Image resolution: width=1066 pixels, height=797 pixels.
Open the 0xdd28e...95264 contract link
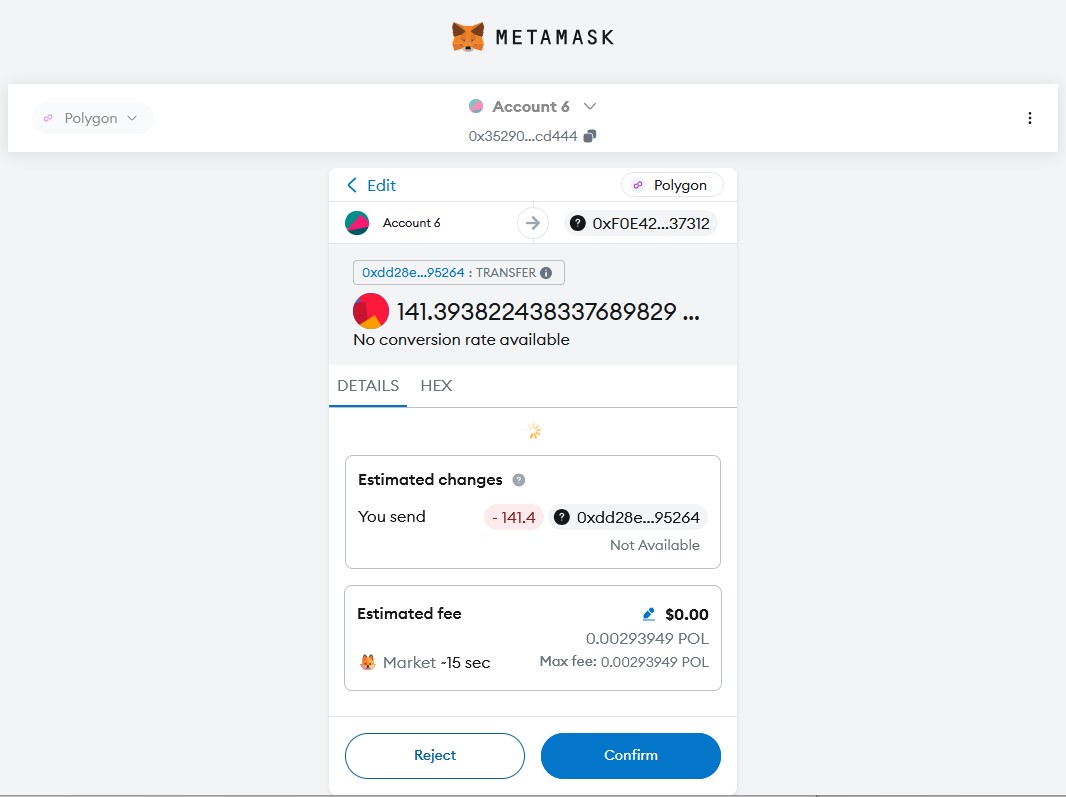click(413, 272)
